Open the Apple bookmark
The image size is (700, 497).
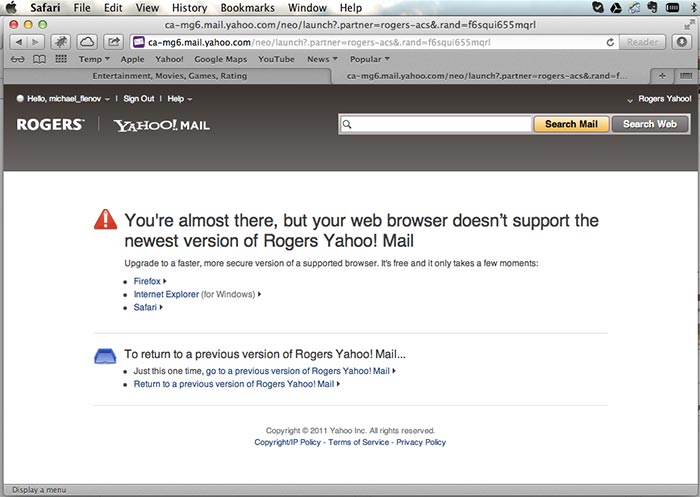(x=132, y=59)
